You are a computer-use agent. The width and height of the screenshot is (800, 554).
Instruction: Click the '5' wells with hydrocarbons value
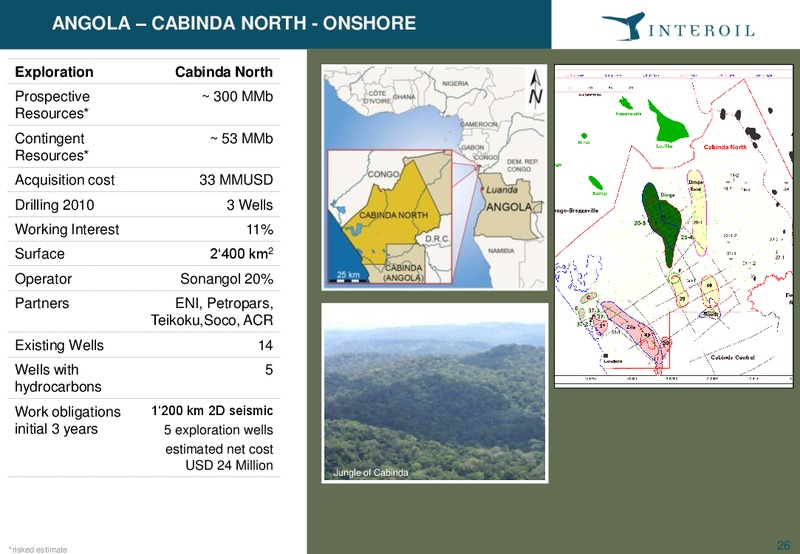(269, 370)
